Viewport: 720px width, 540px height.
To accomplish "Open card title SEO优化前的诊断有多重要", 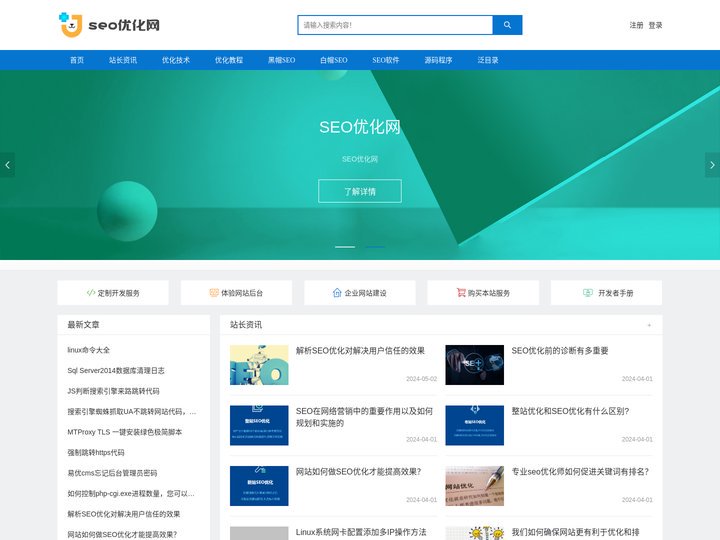I will pyautogui.click(x=560, y=351).
